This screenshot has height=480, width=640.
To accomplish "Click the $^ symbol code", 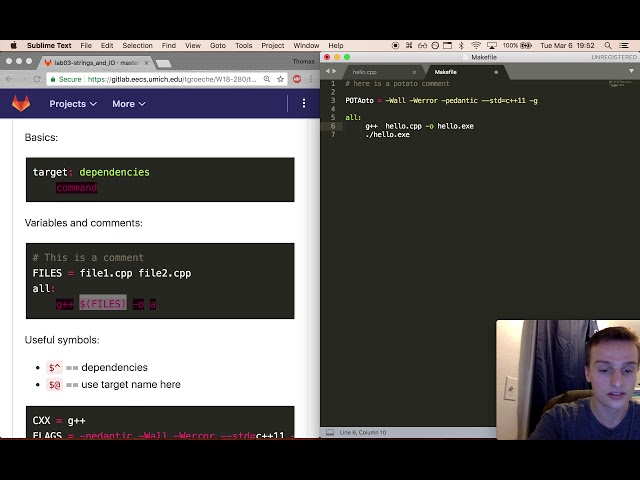I will click(54, 367).
